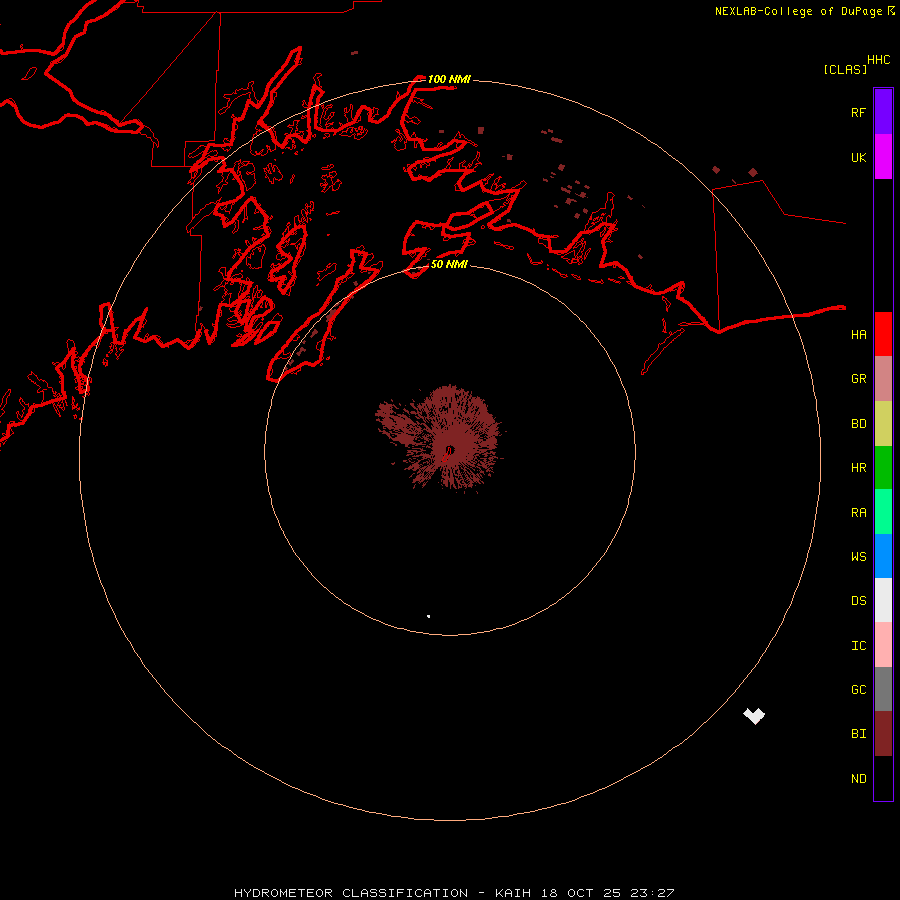Click the BI dark red legend swatch
The image size is (900, 900).
coord(883,734)
